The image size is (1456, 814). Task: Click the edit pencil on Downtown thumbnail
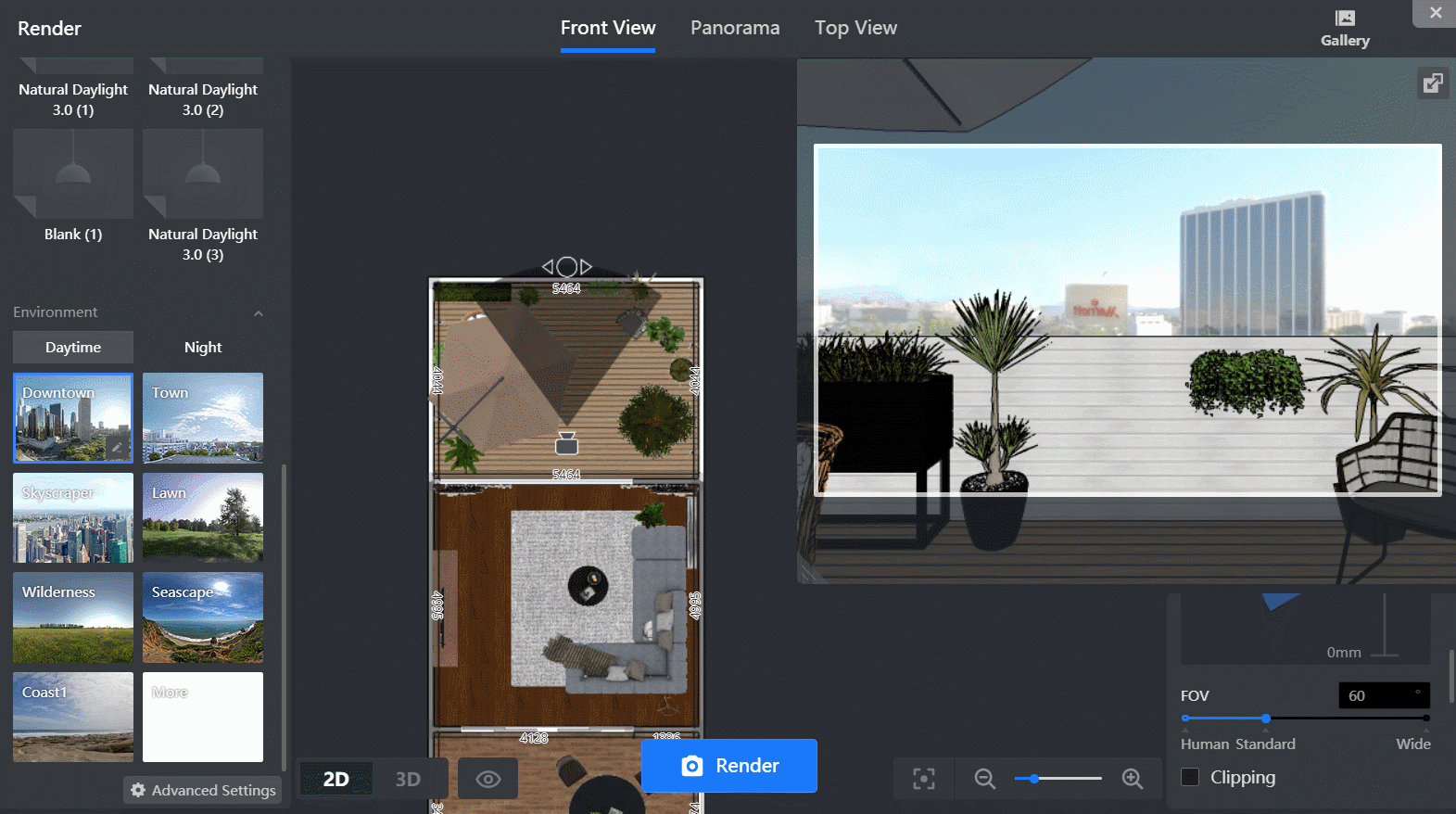coord(117,448)
